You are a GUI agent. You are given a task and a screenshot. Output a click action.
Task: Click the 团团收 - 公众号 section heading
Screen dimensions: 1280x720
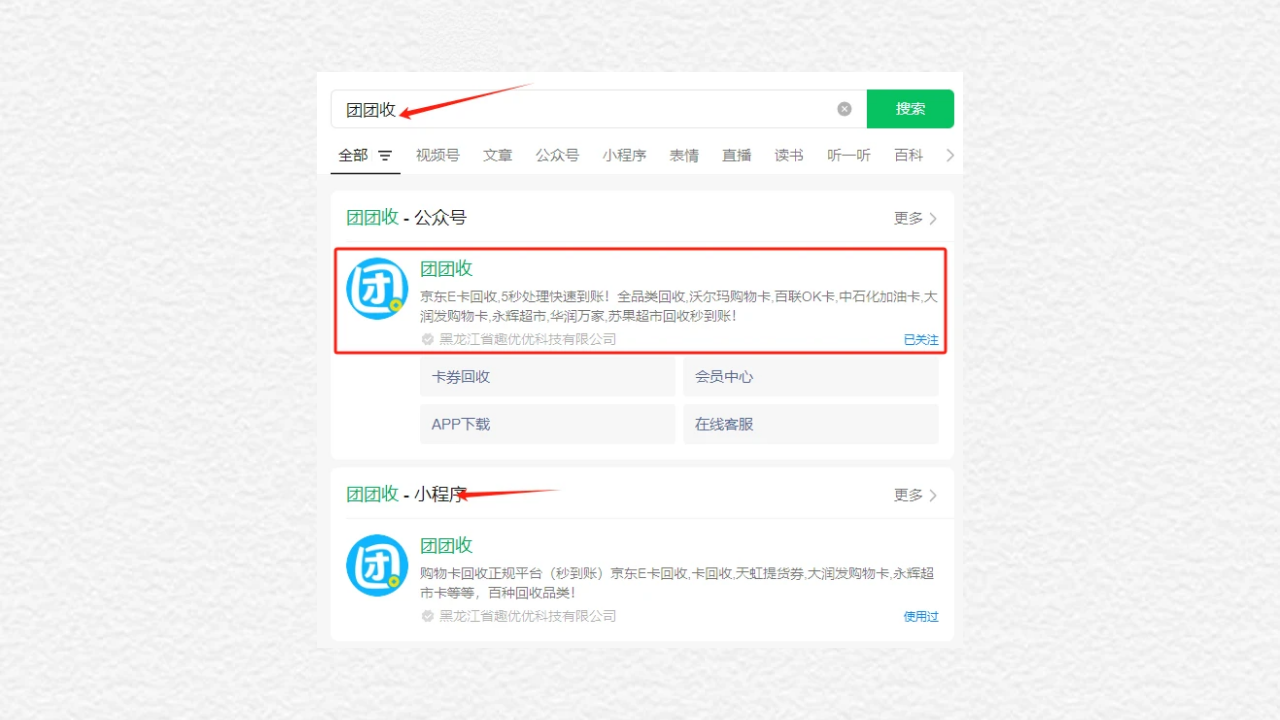pyautogui.click(x=406, y=217)
